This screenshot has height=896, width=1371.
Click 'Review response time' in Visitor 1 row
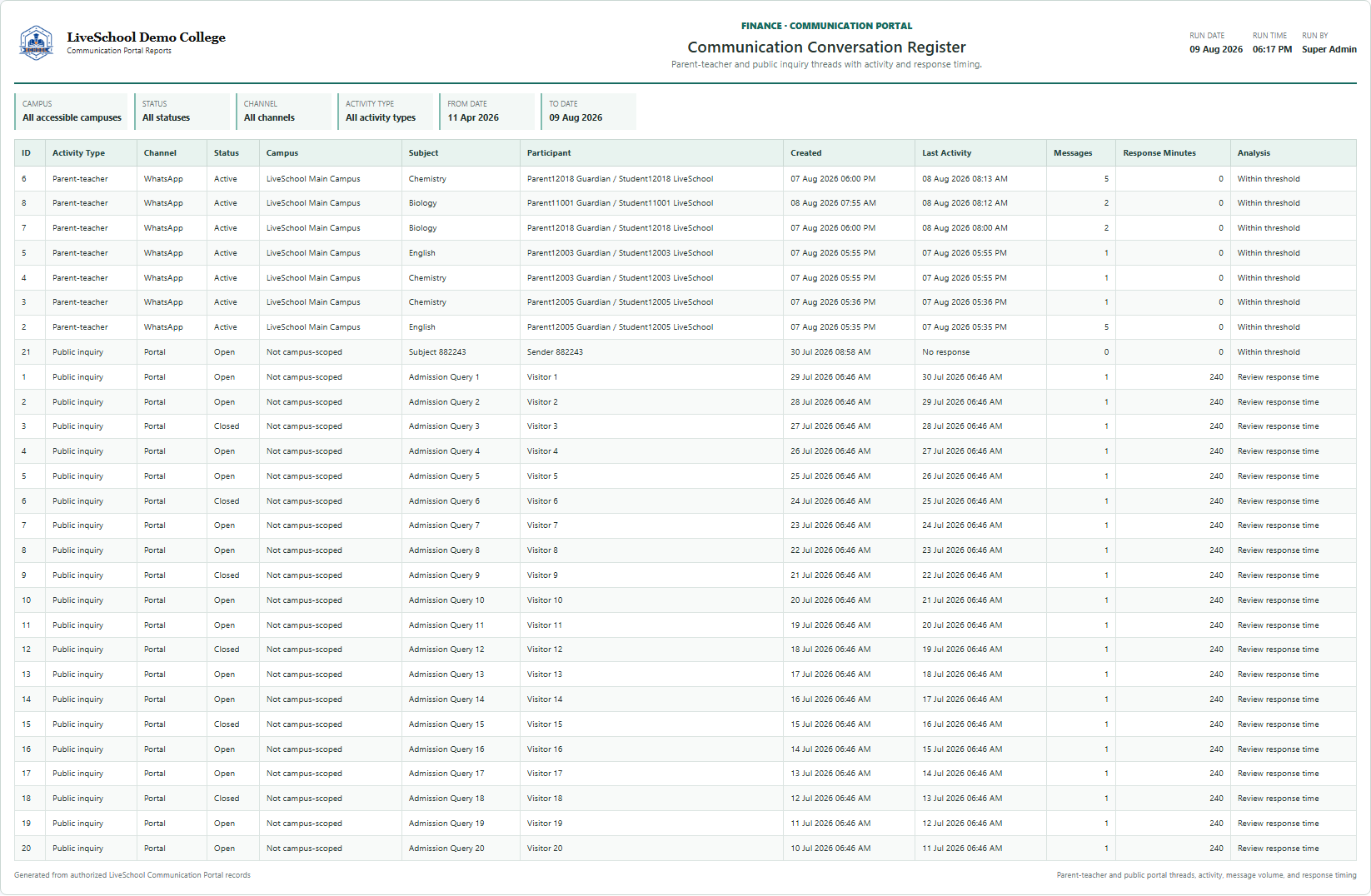[1278, 377]
